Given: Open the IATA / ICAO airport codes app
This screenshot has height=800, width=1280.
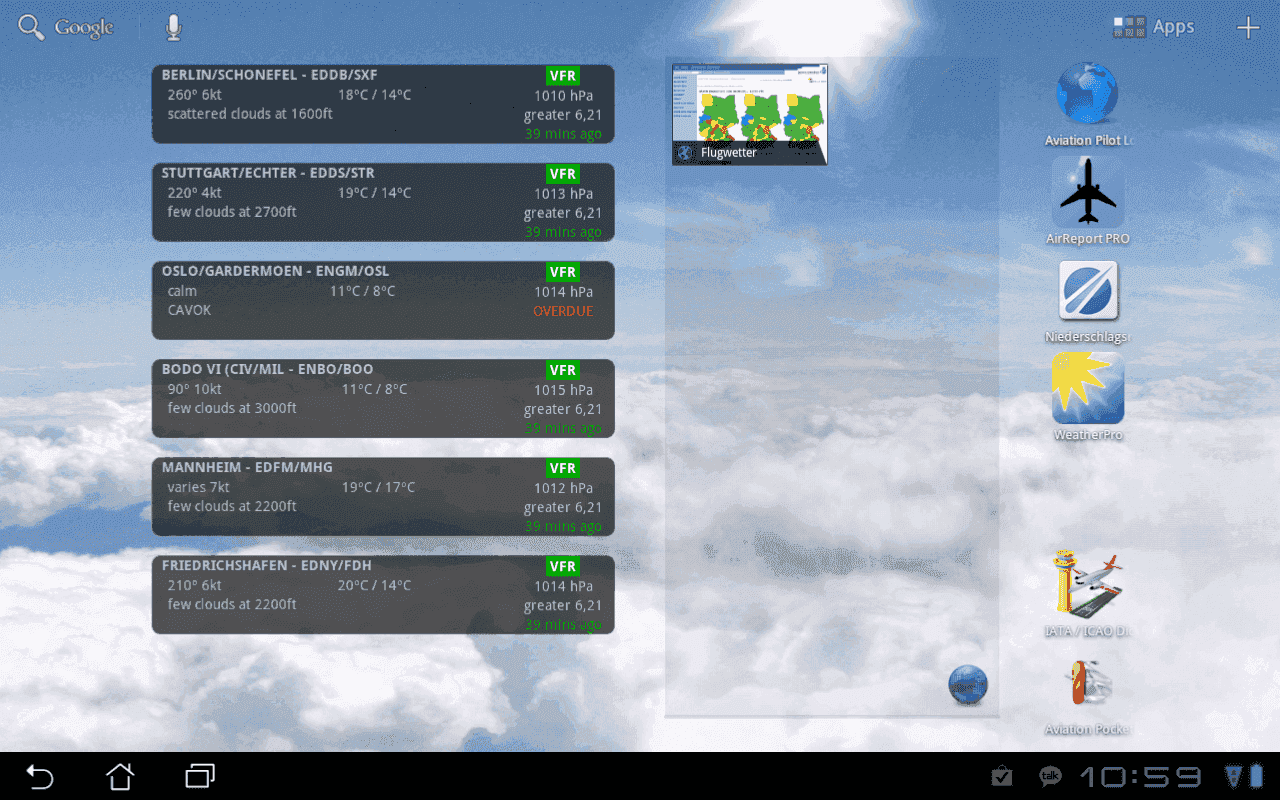Looking at the screenshot, I should (1088, 584).
